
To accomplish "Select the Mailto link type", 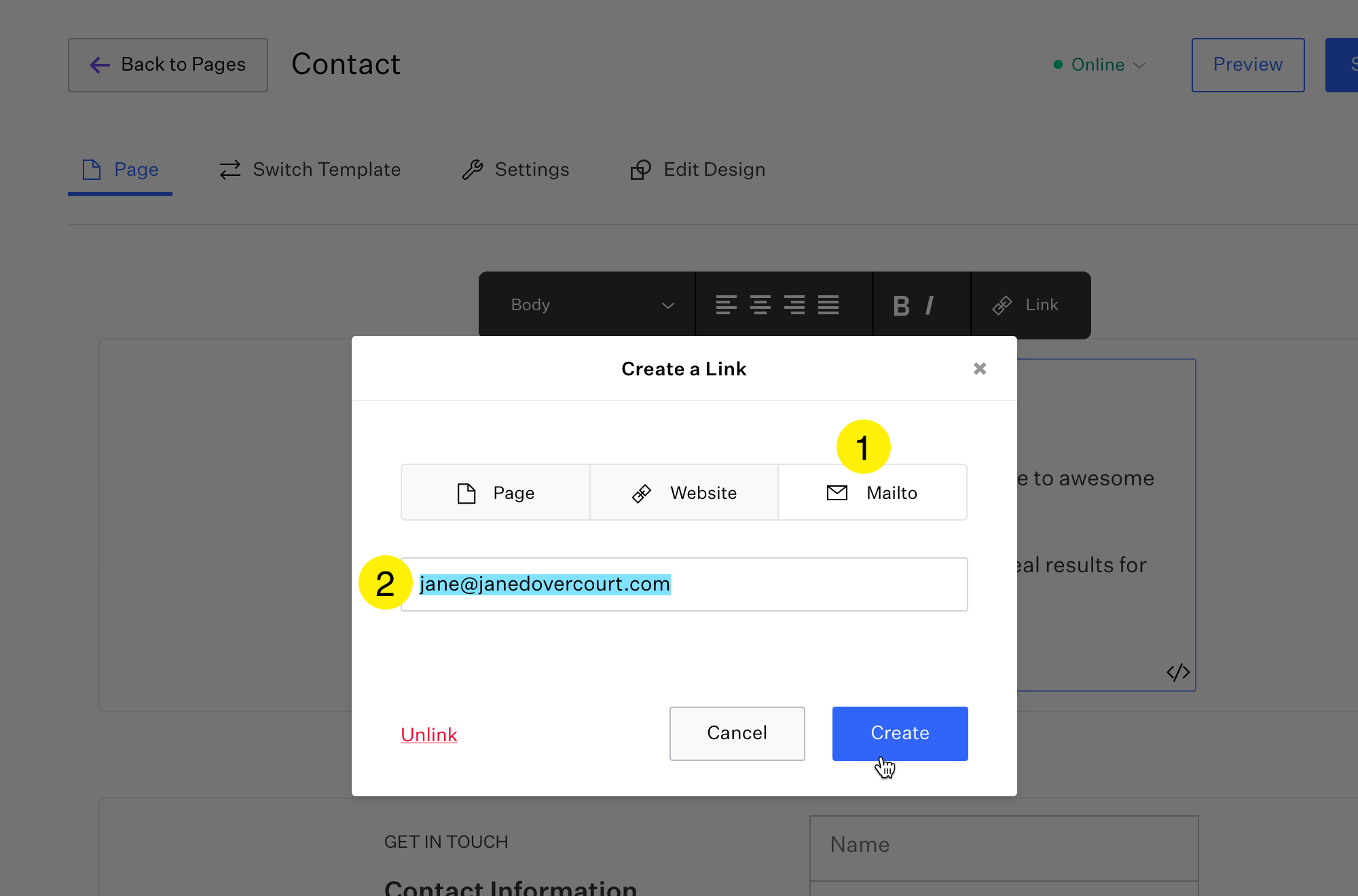I will [x=873, y=493].
